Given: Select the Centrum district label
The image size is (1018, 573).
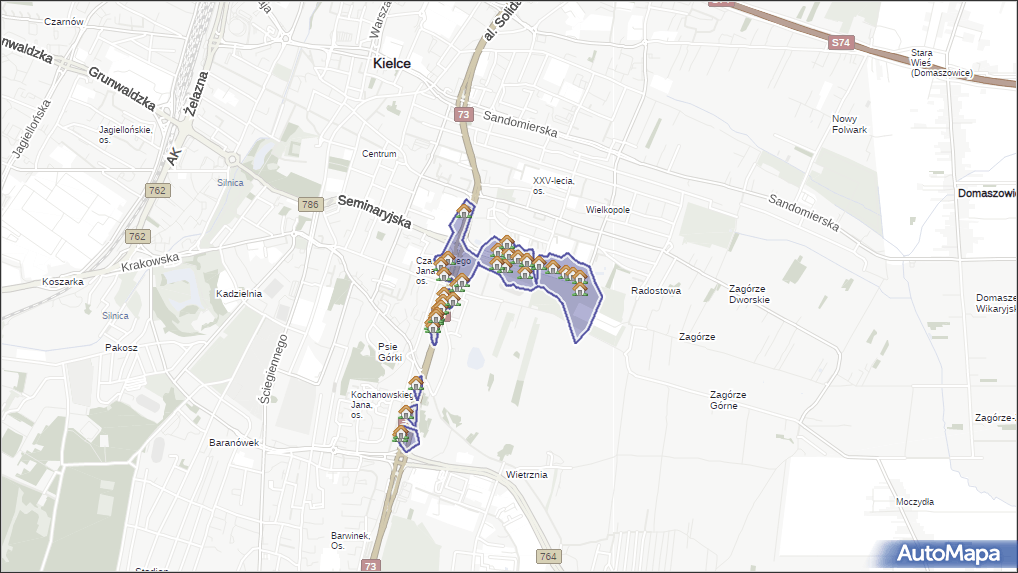Looking at the screenshot, I should 379,154.
